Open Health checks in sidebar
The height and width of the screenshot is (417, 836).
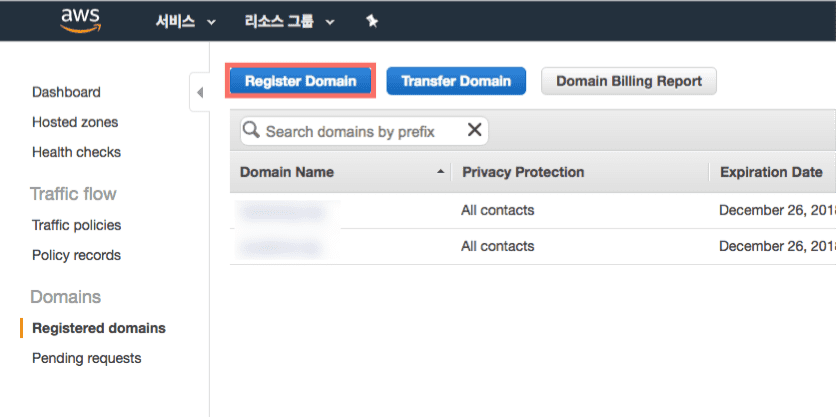77,152
